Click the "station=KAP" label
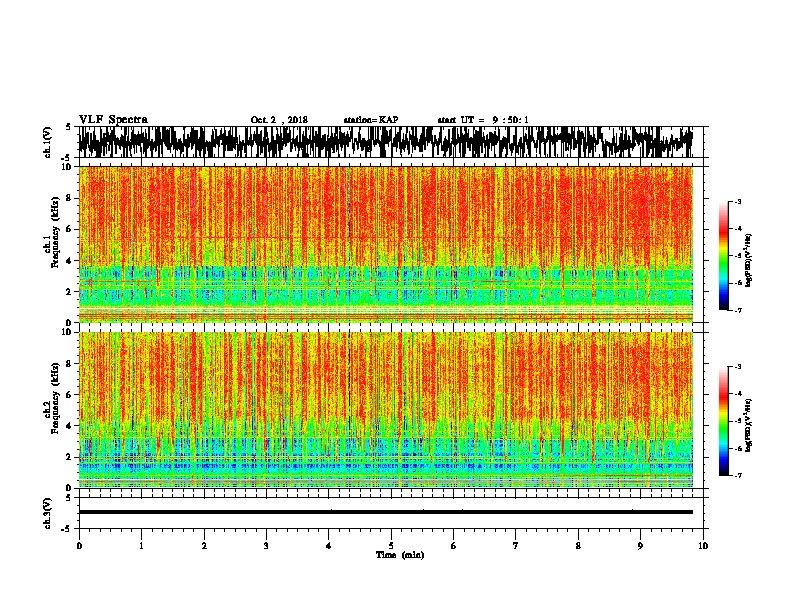The width and height of the screenshot is (792, 612). (371, 120)
